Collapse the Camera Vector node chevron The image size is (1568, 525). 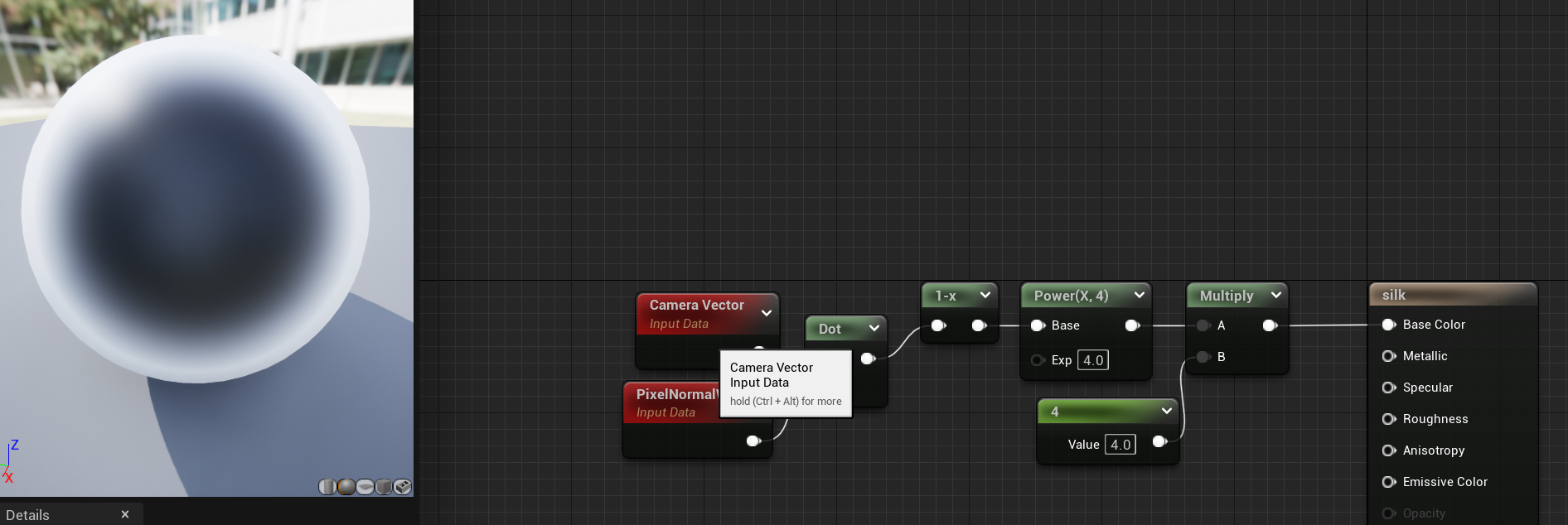coord(767,313)
